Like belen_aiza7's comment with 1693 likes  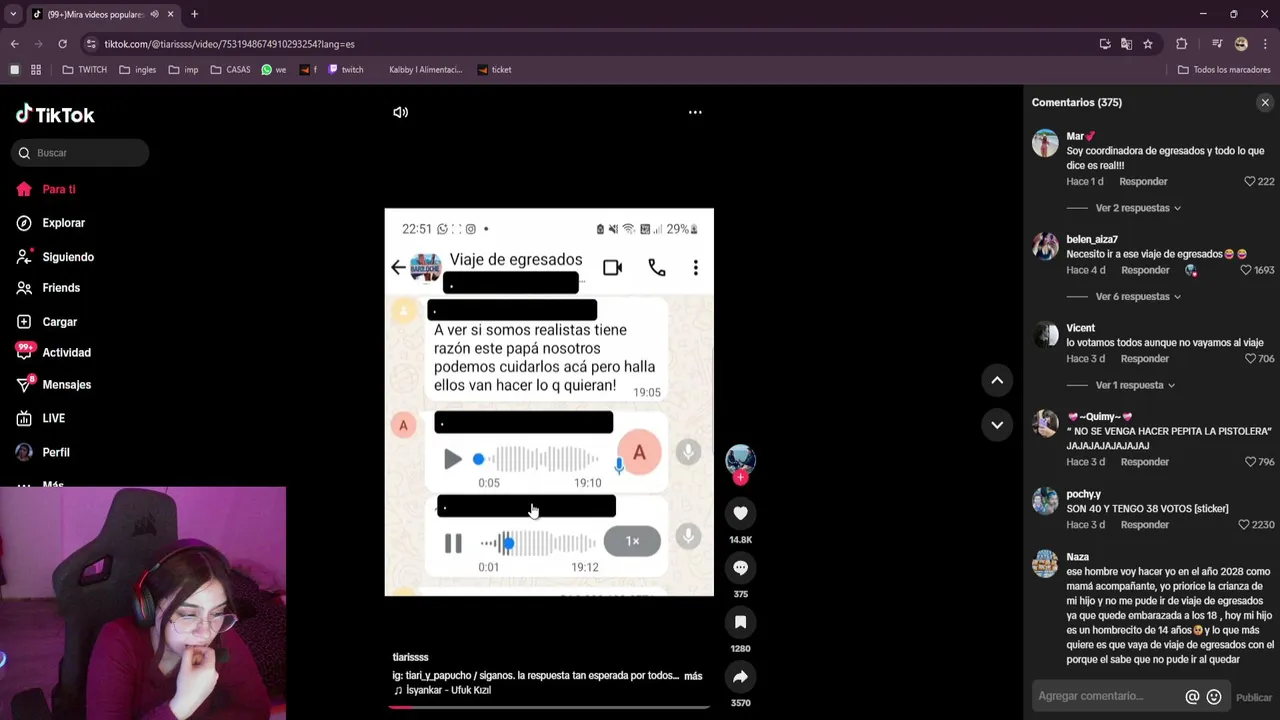[x=1246, y=270]
